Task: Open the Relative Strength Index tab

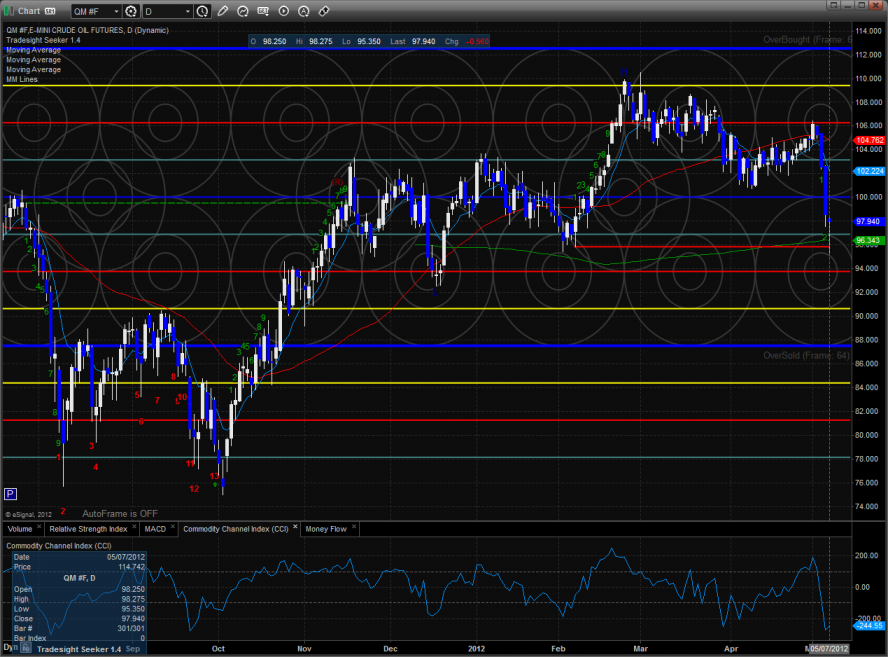Action: tap(89, 528)
